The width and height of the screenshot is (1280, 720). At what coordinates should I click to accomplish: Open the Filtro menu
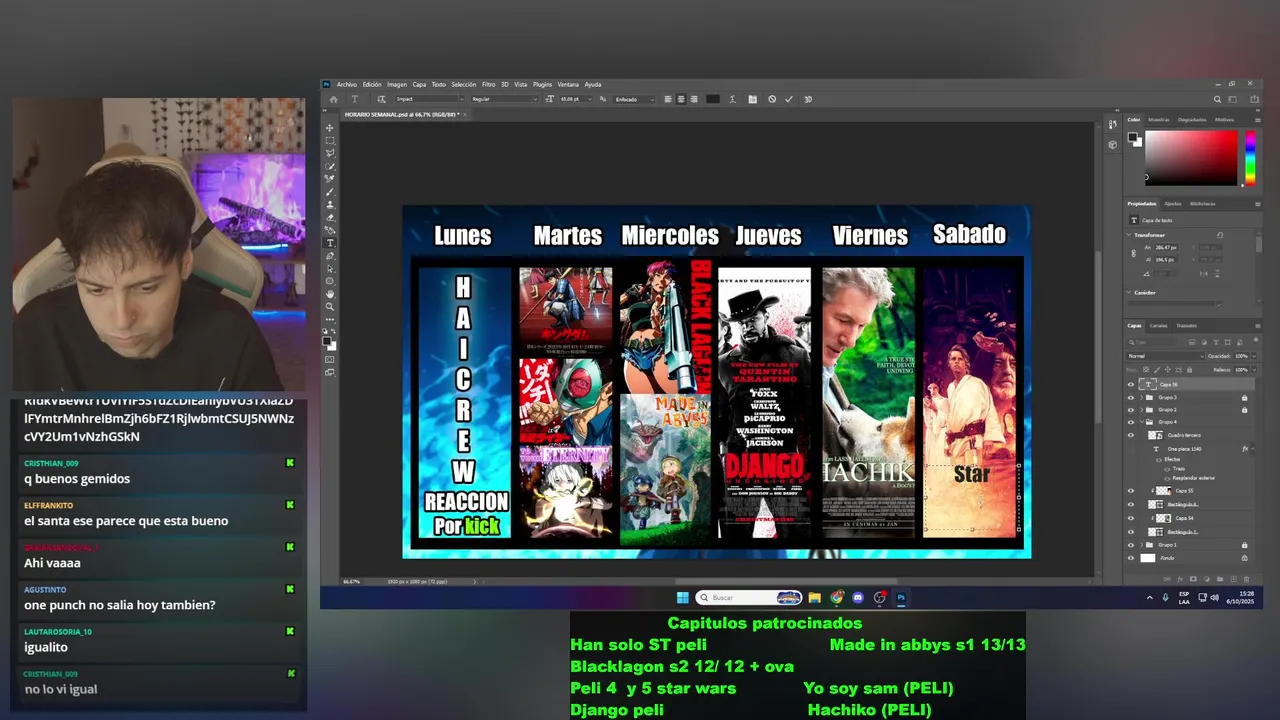[488, 84]
